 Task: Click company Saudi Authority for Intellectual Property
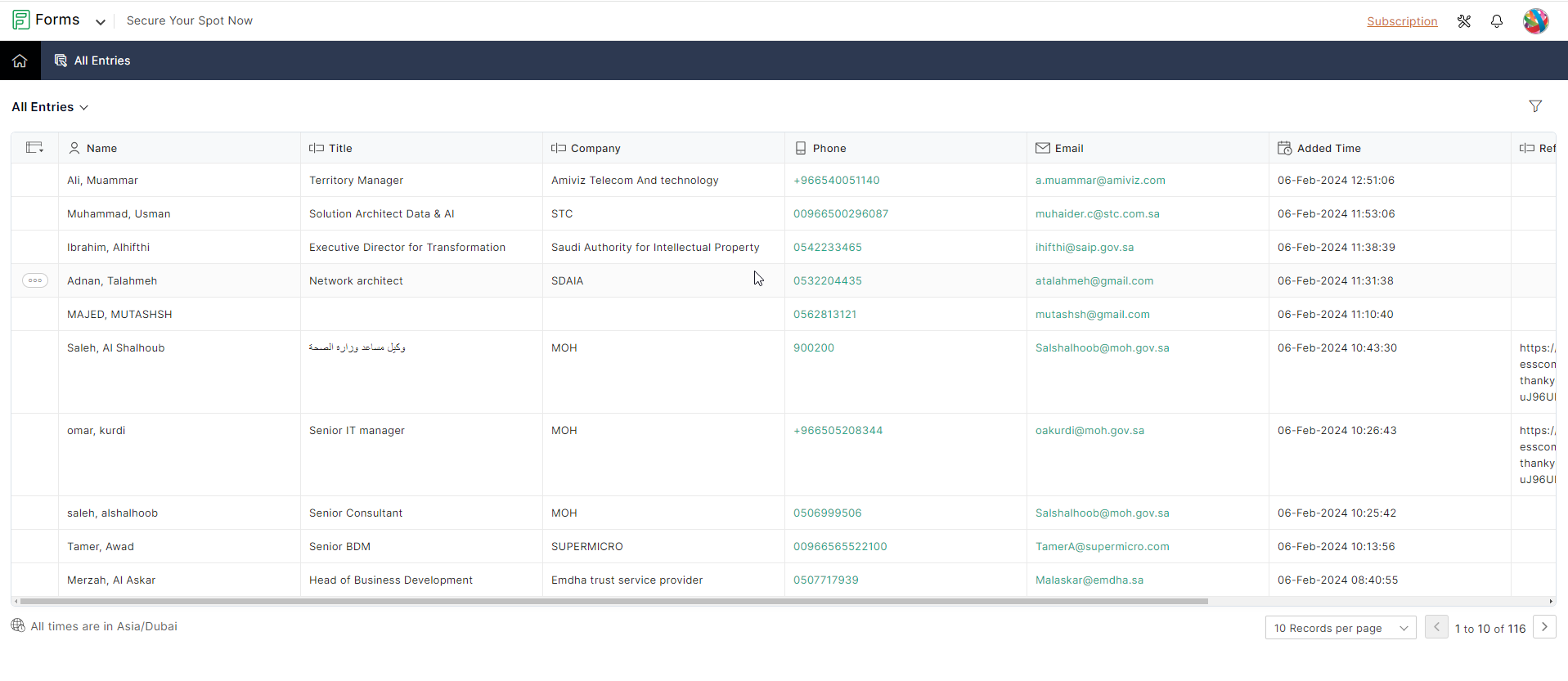coord(655,247)
